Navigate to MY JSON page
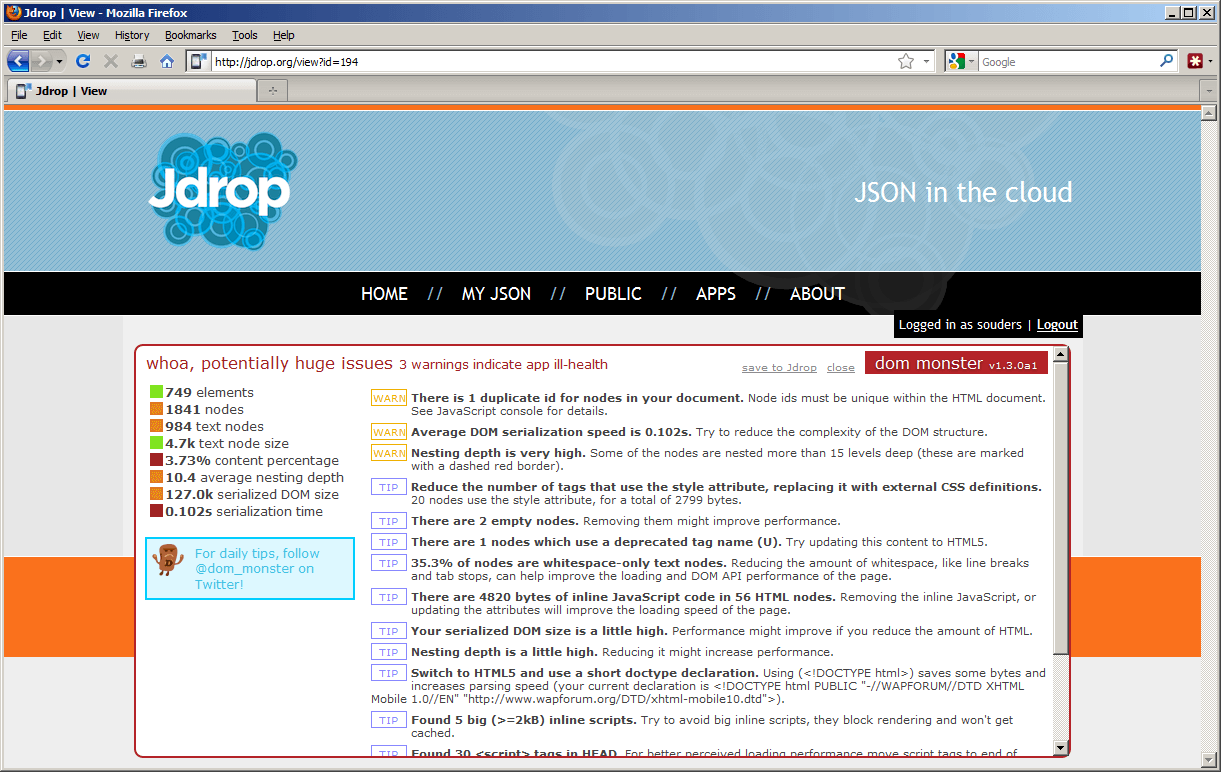1221x772 pixels. [x=496, y=294]
